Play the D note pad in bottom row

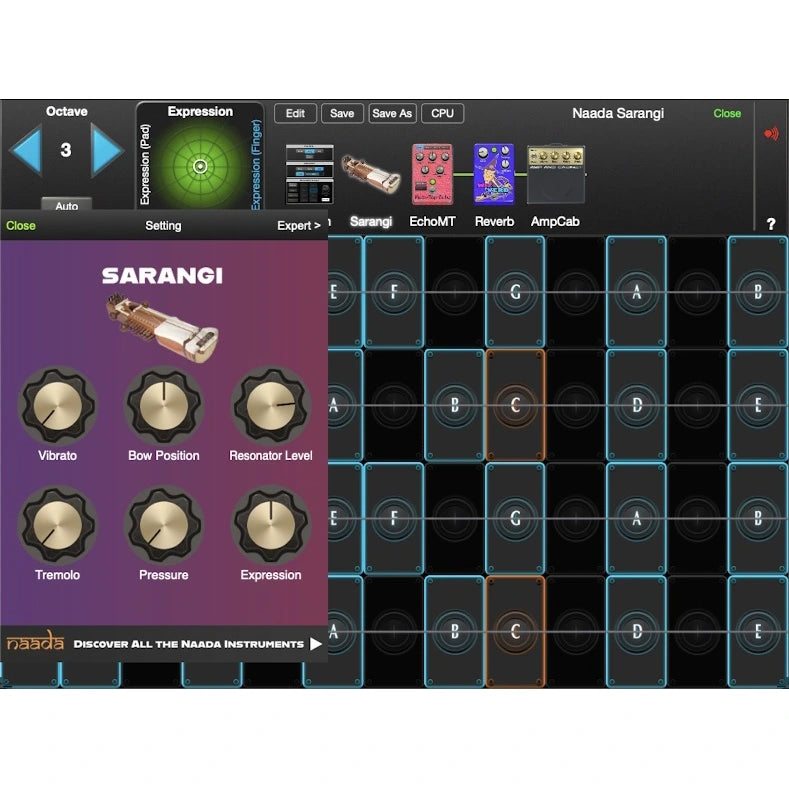coord(637,632)
